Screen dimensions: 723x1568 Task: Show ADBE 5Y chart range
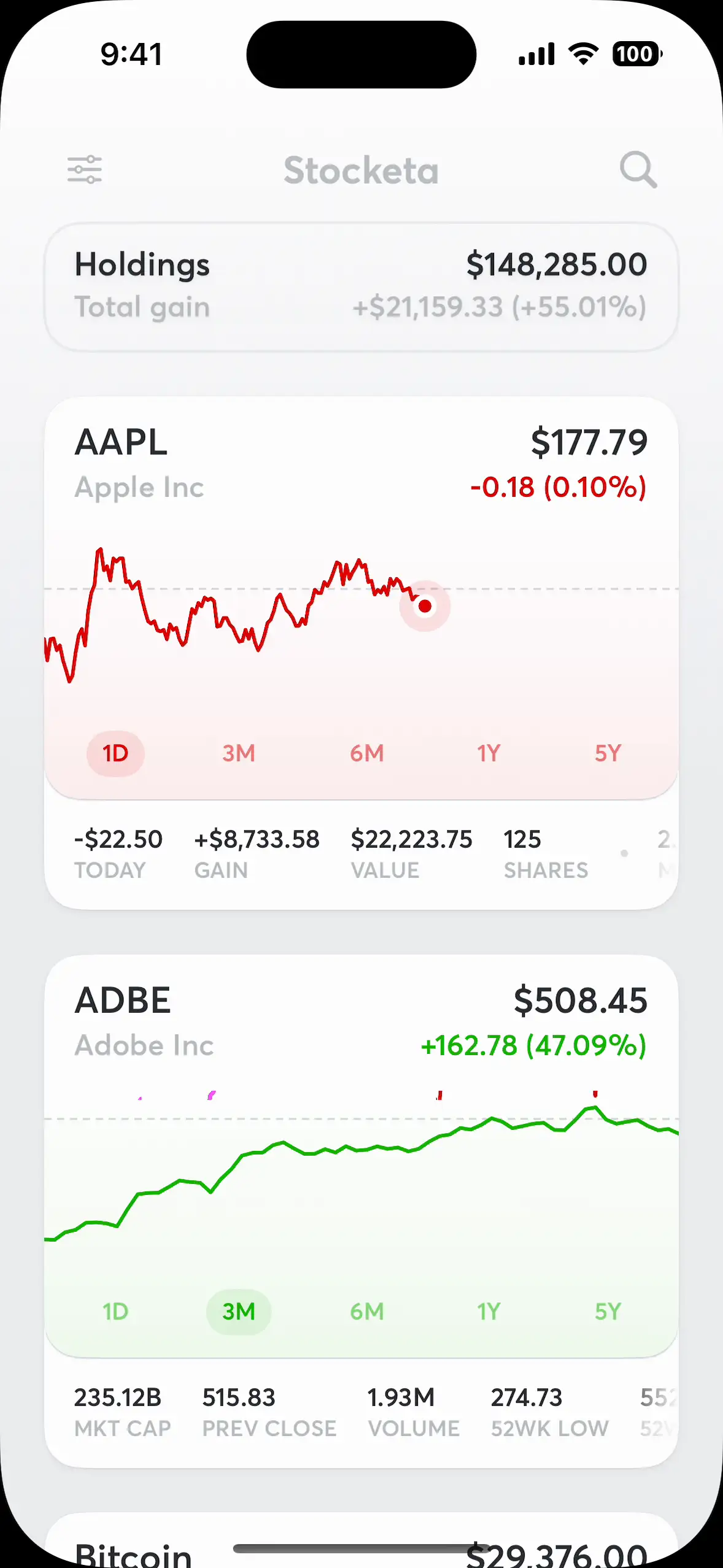pyautogui.click(x=608, y=1312)
